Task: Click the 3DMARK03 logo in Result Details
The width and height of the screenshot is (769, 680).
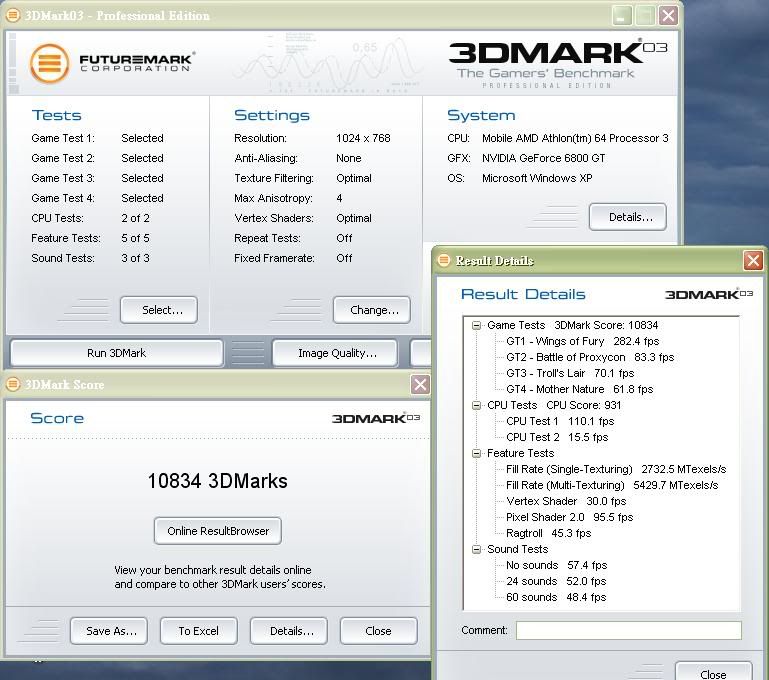Action: pos(709,294)
